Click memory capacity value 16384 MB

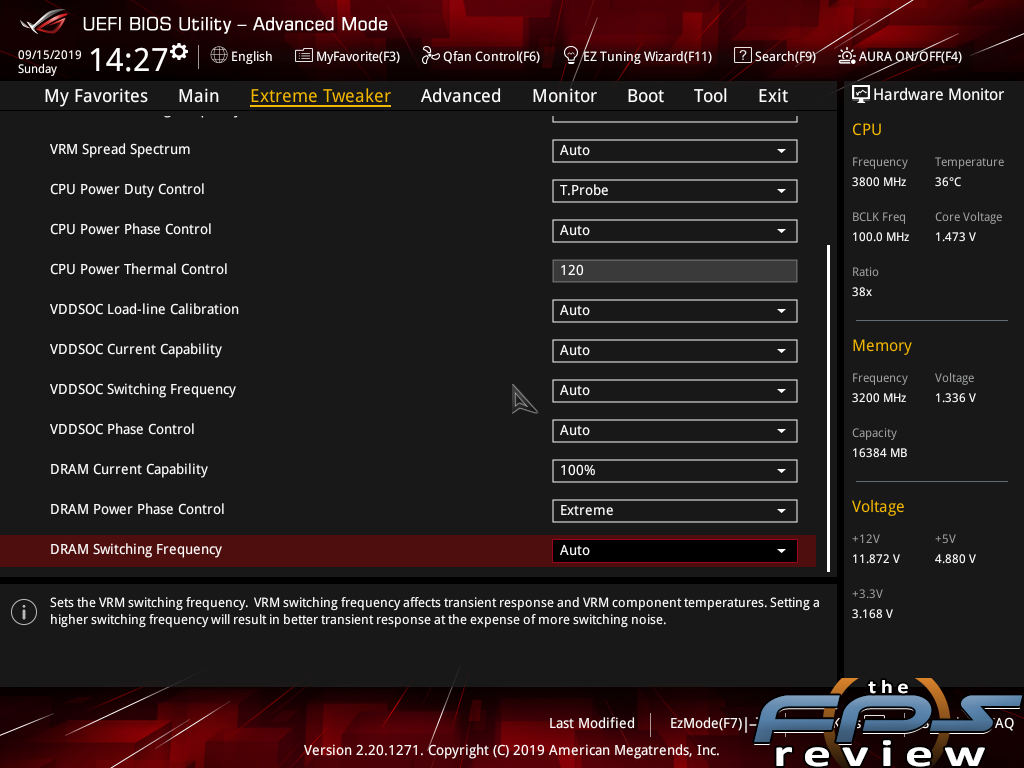click(x=880, y=453)
